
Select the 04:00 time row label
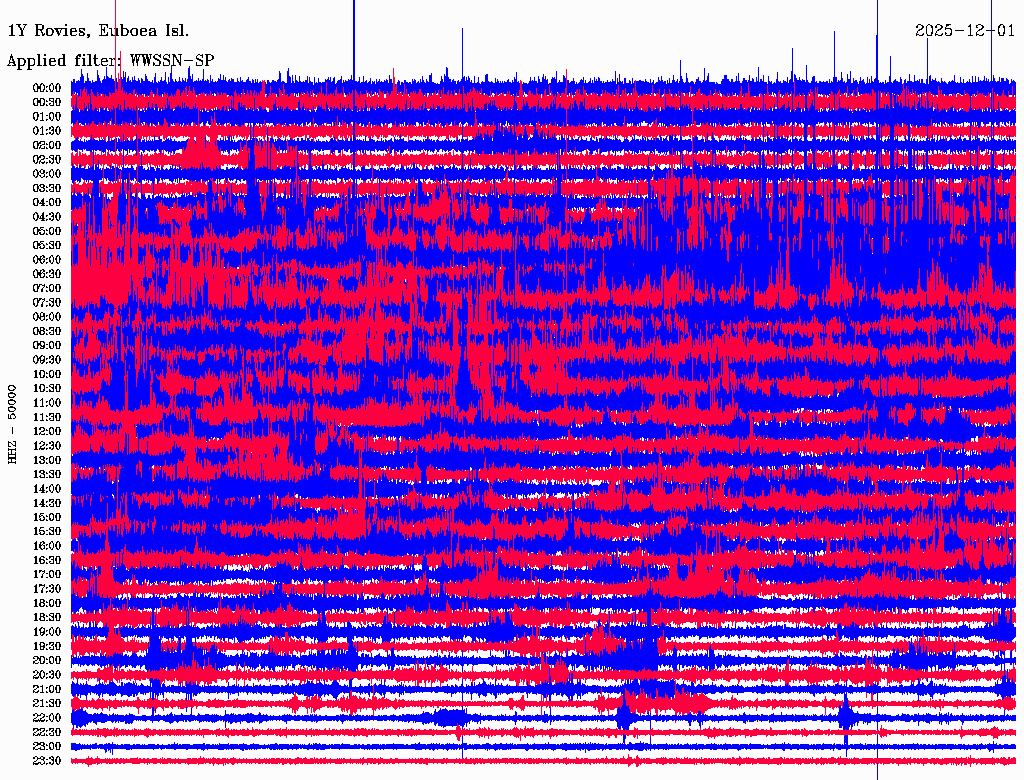point(47,202)
